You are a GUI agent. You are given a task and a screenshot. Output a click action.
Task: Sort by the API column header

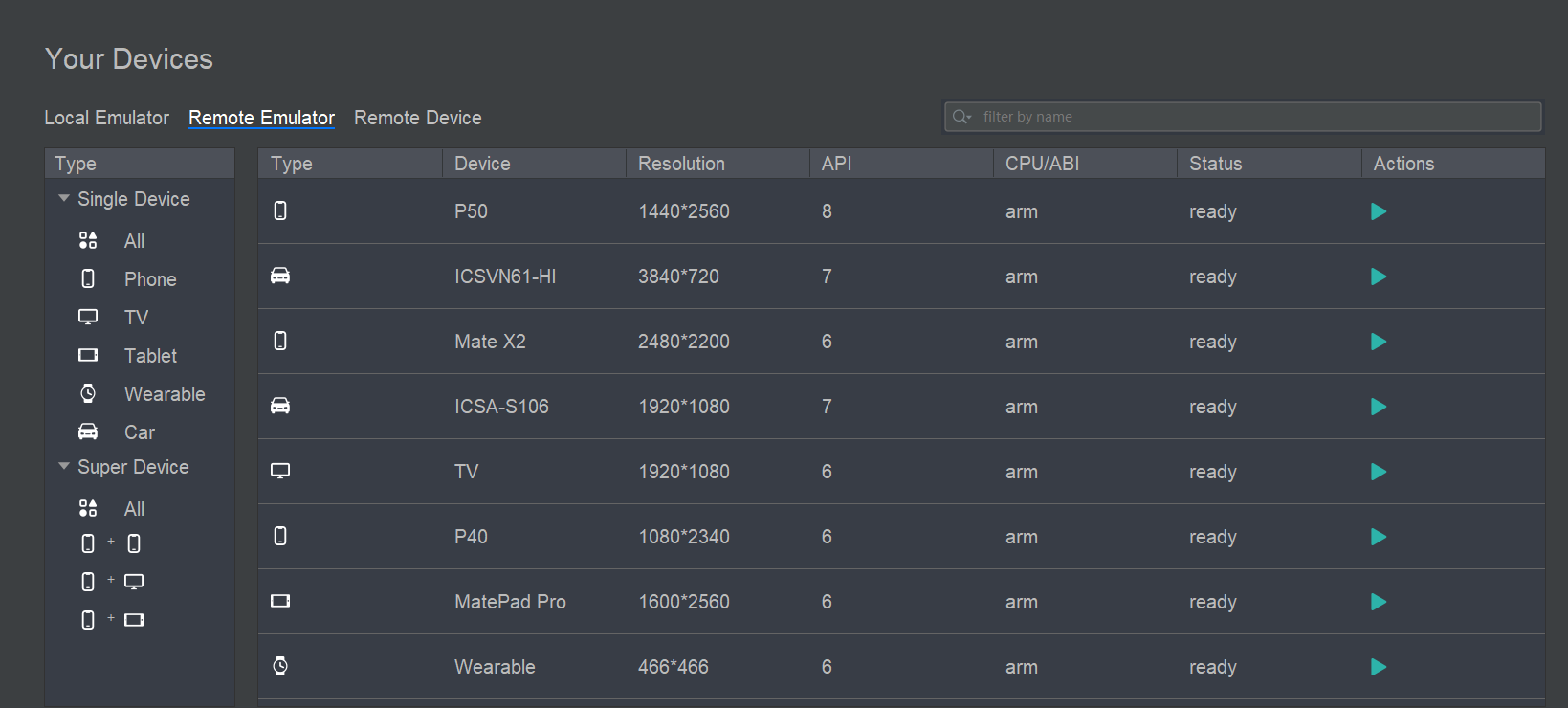[x=901, y=164]
